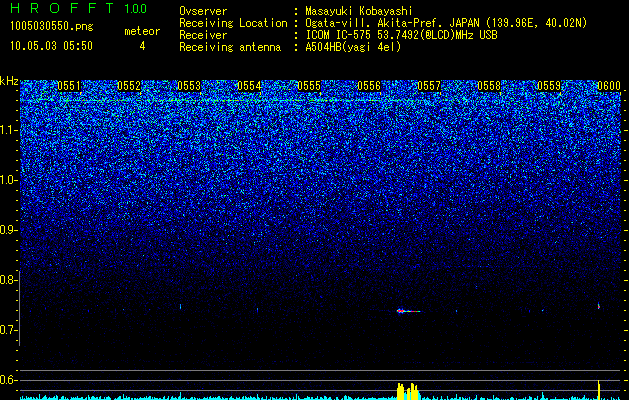629x400 pixels.
Task: Click the HROFFT program title text
Action: (x=62, y=8)
